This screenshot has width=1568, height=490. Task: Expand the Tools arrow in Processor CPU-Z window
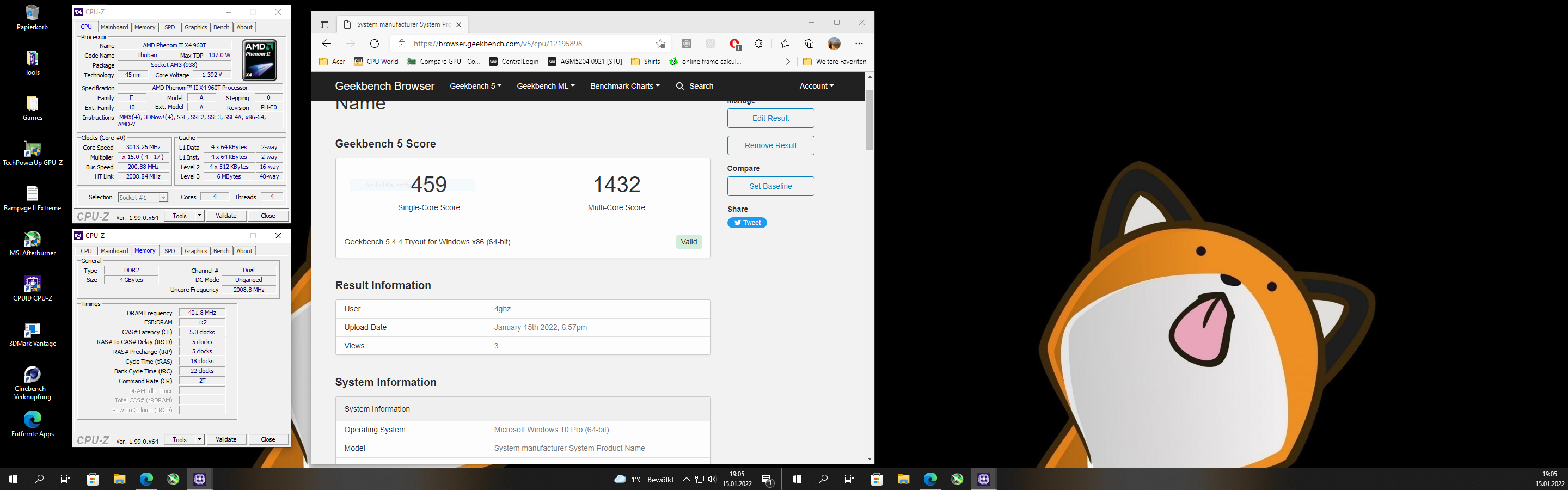click(199, 216)
